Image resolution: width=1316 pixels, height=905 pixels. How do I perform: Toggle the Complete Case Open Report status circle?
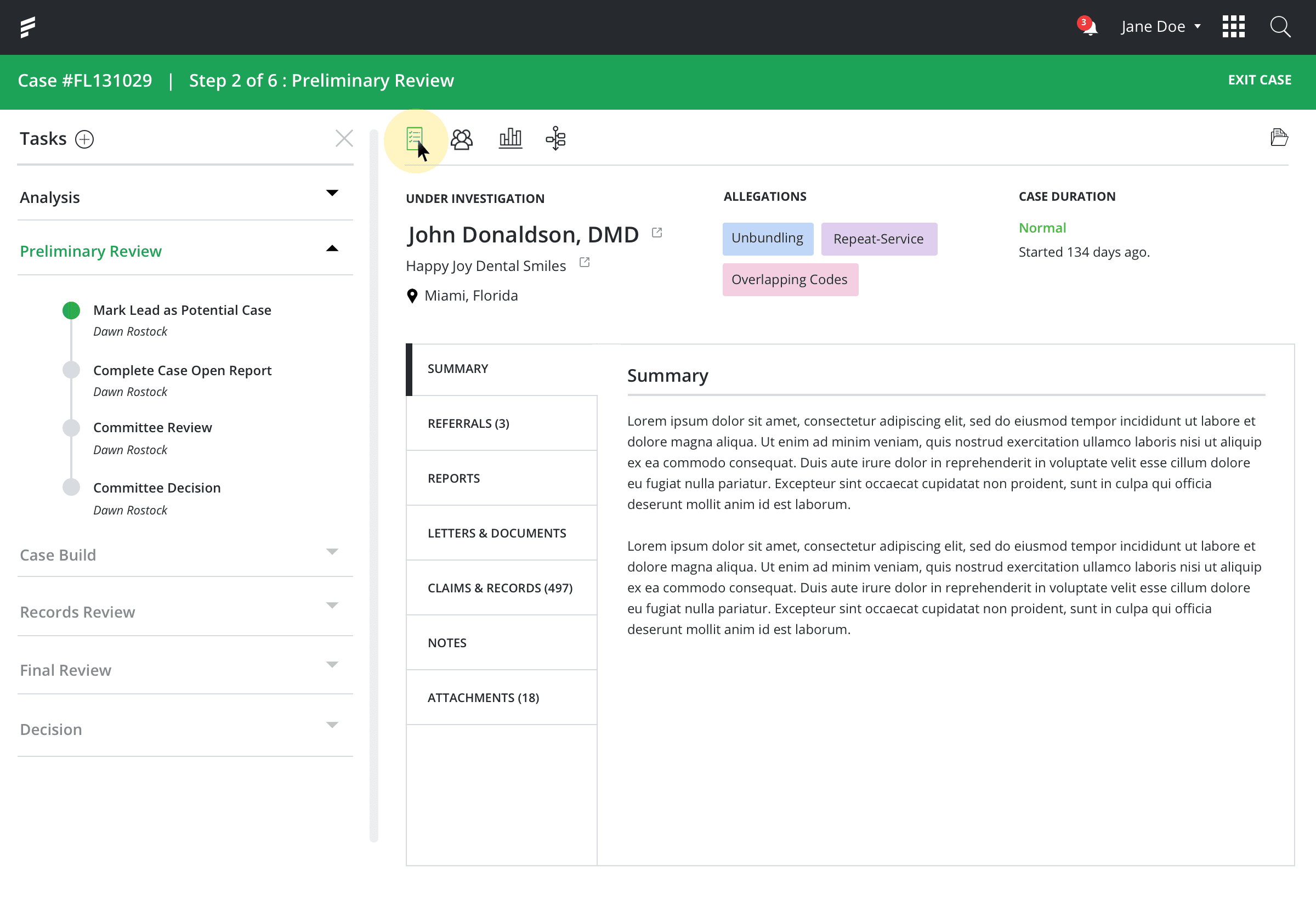[71, 370]
